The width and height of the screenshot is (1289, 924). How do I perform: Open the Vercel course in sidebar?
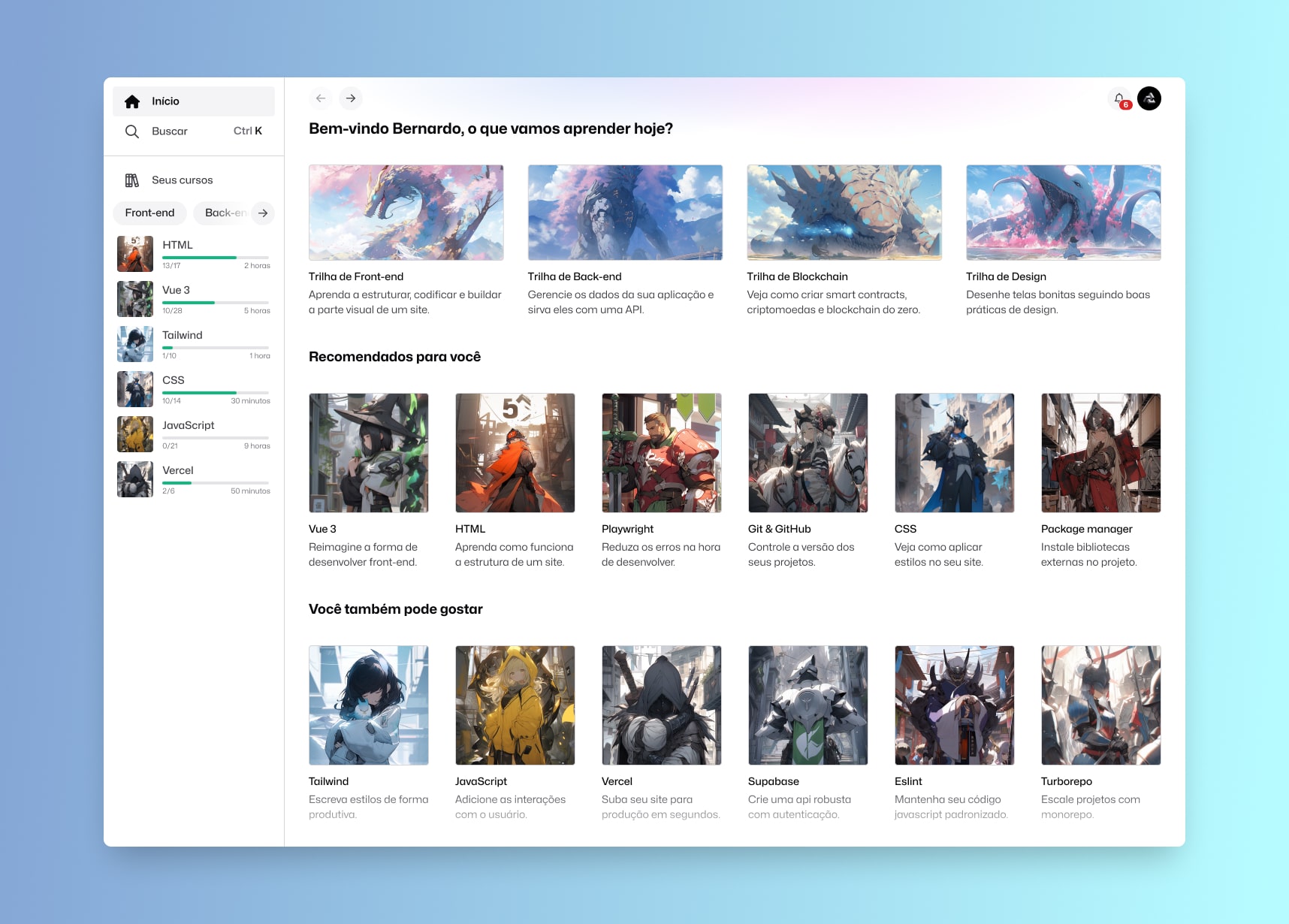coord(194,479)
